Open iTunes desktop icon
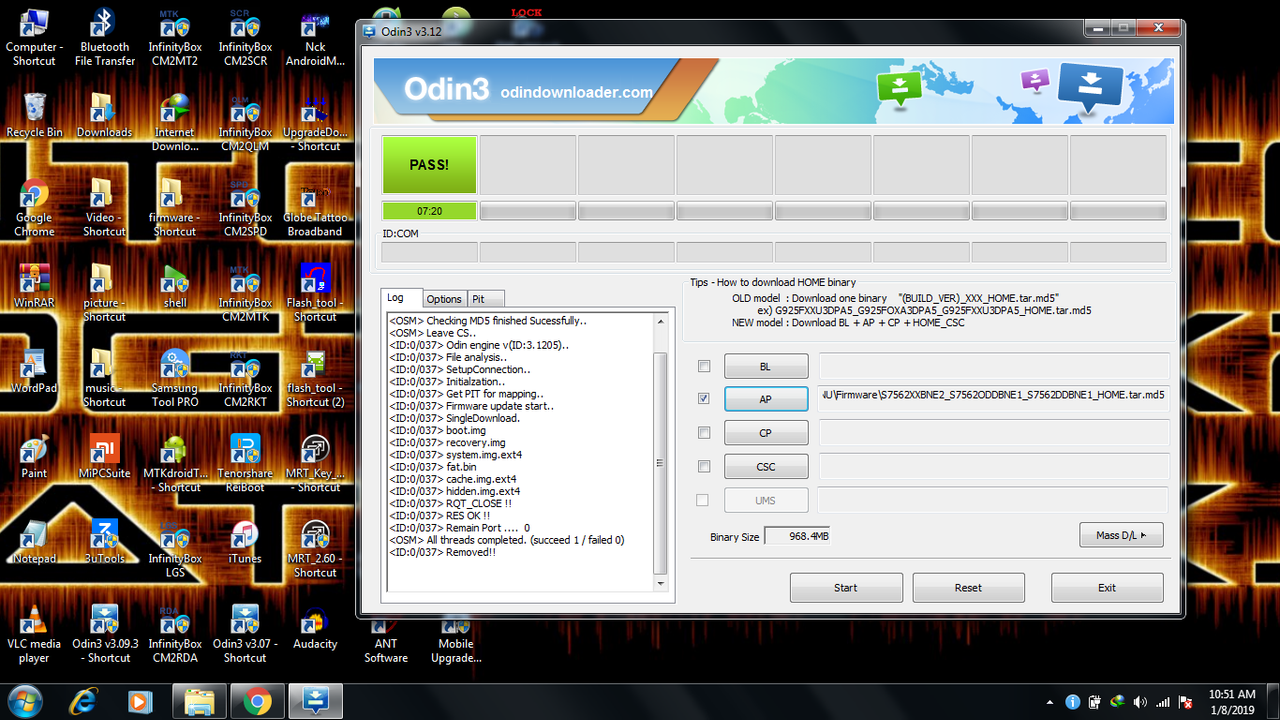The image size is (1280, 720). [245, 542]
